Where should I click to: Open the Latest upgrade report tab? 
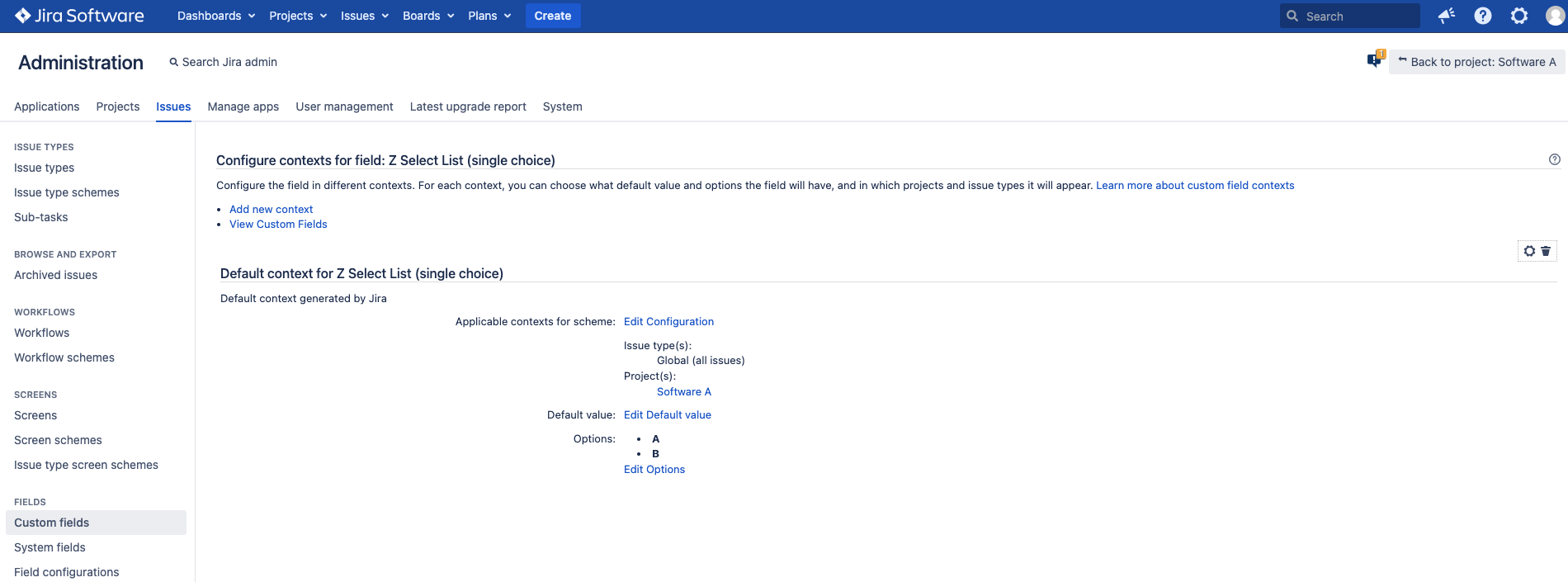468,106
